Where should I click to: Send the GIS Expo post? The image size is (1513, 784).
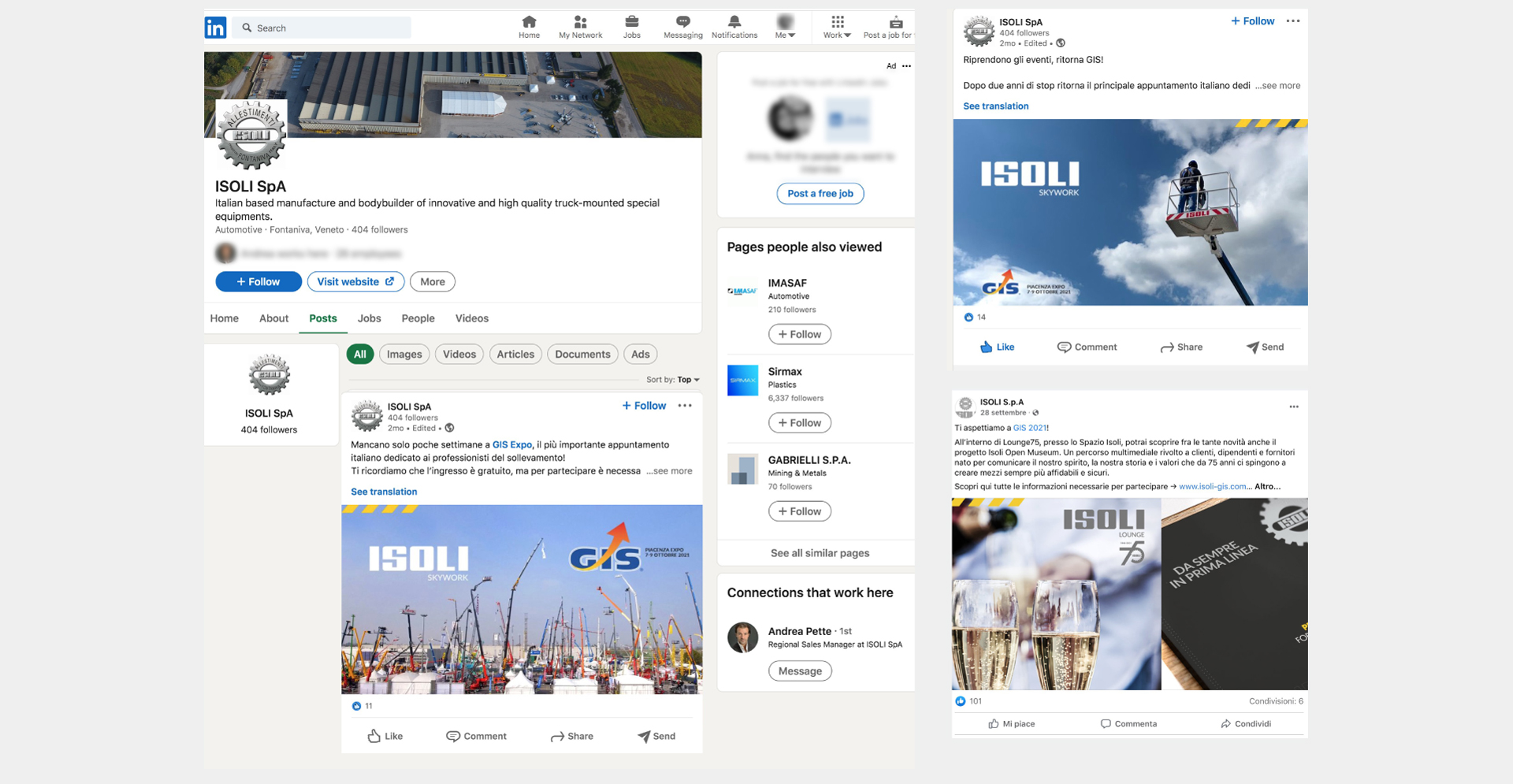click(x=656, y=737)
